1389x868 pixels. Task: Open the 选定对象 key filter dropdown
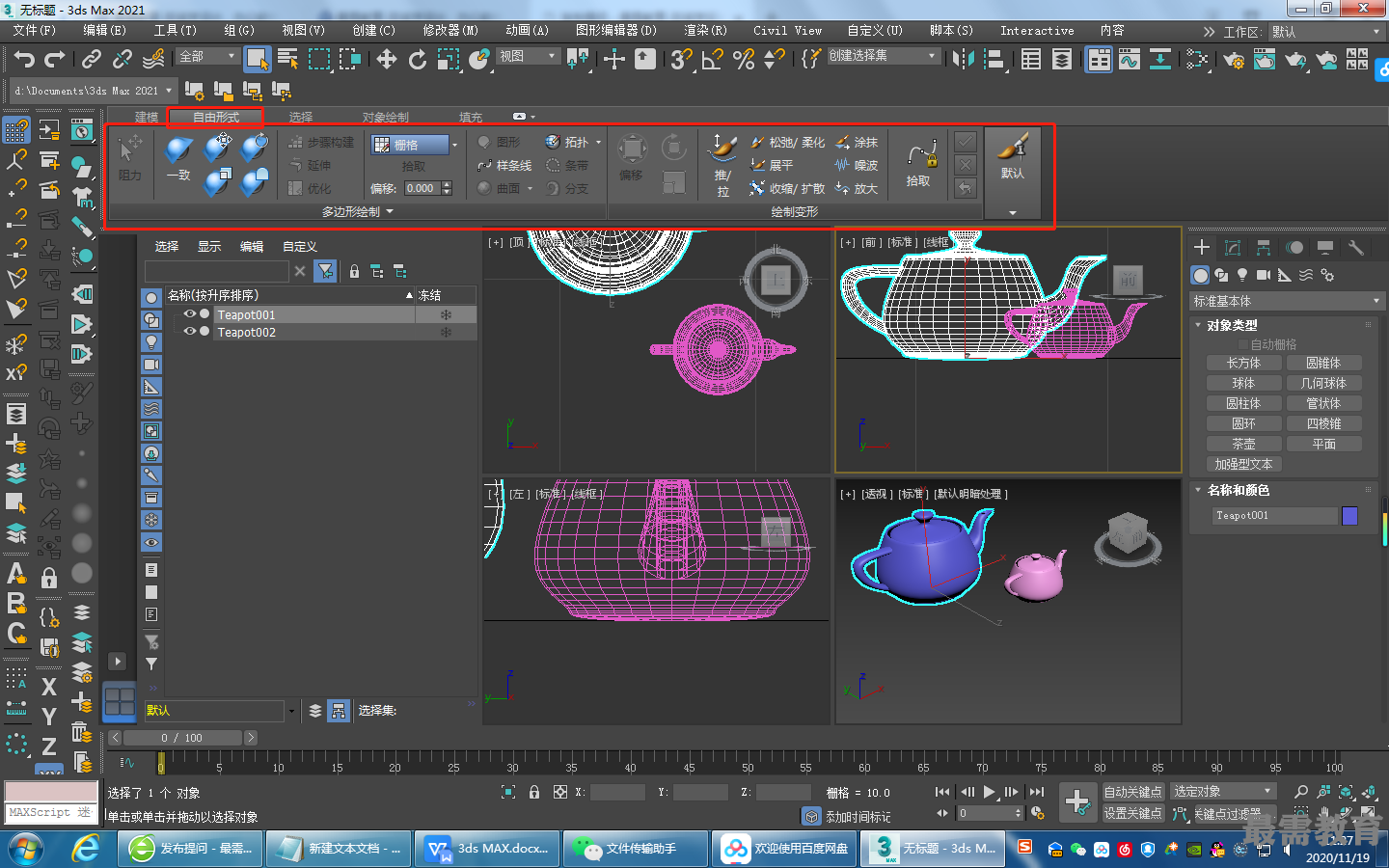(x=1223, y=792)
